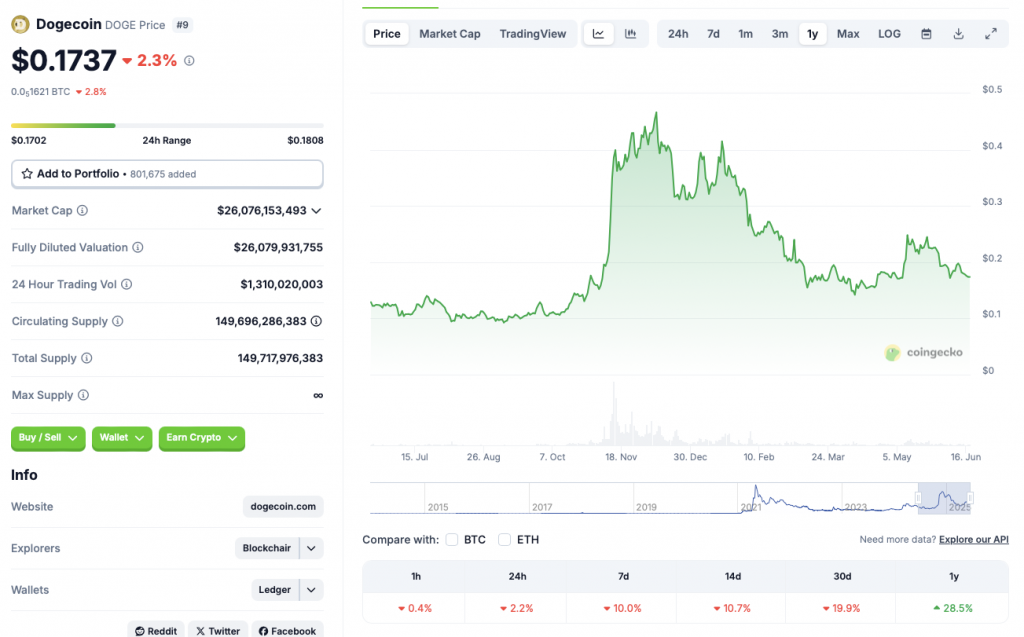Open the calendar date range picker

pyautogui.click(x=926, y=34)
